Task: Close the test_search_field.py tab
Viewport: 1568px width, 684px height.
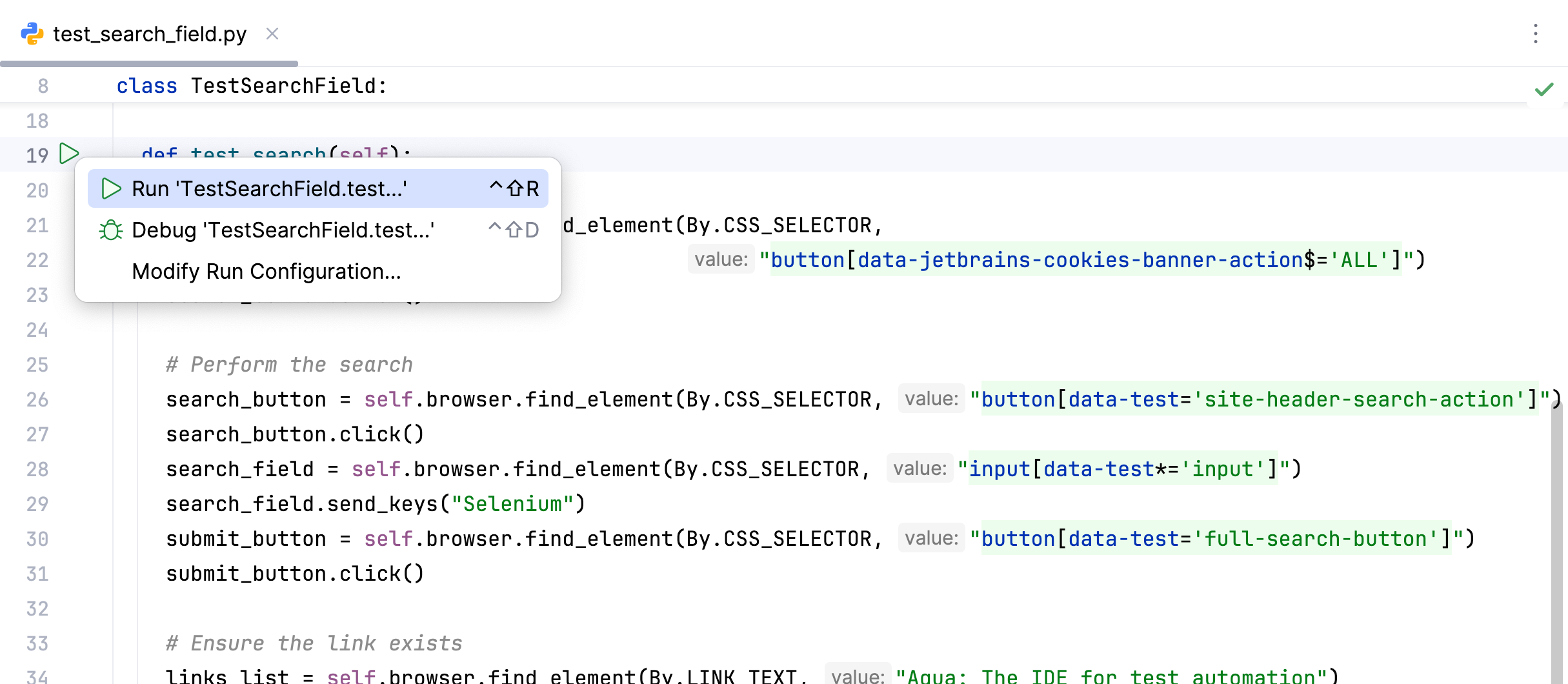Action: tap(272, 34)
